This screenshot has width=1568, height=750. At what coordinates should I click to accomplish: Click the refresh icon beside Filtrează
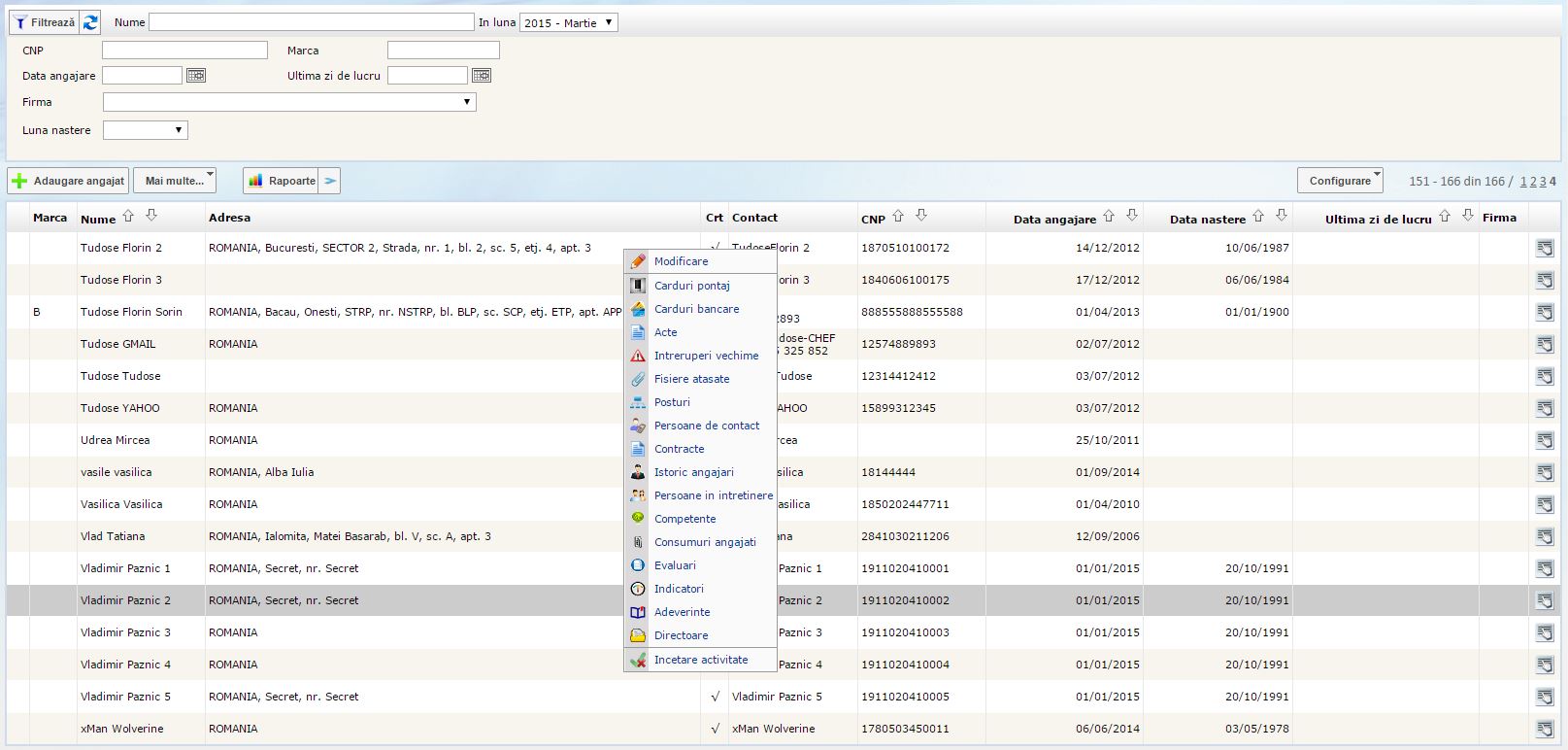click(90, 22)
